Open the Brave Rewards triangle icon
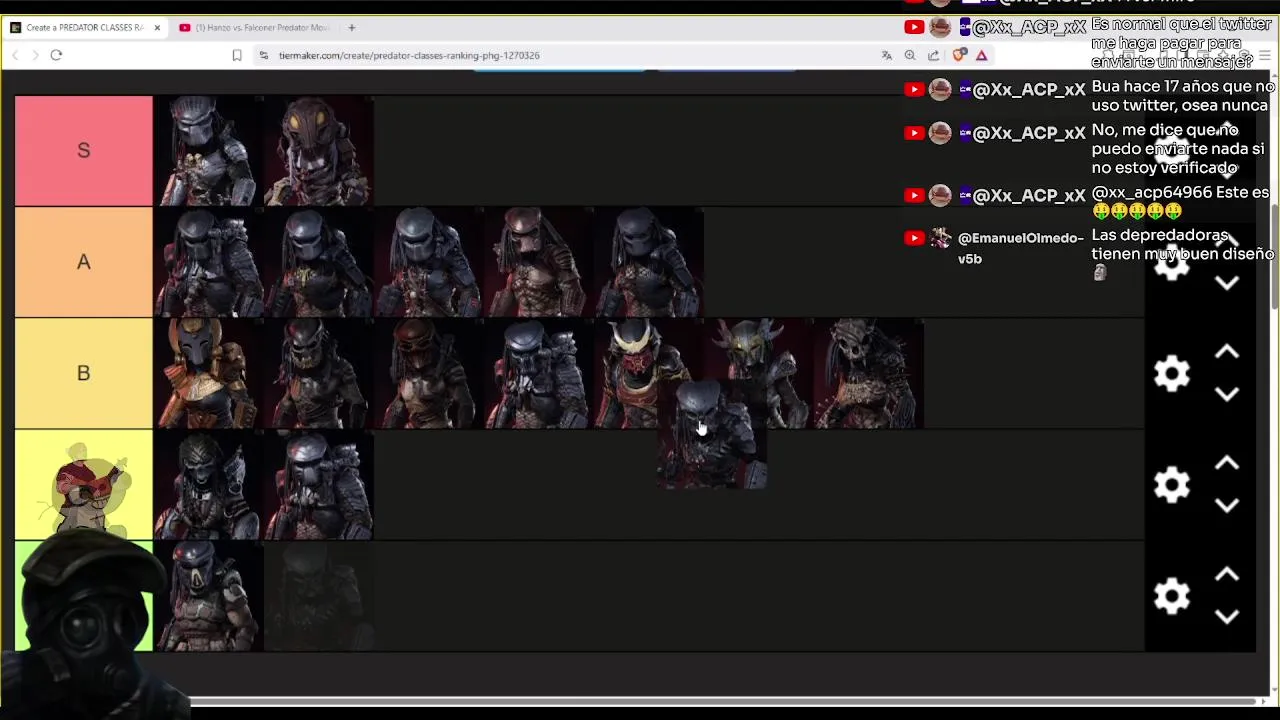 tap(982, 55)
